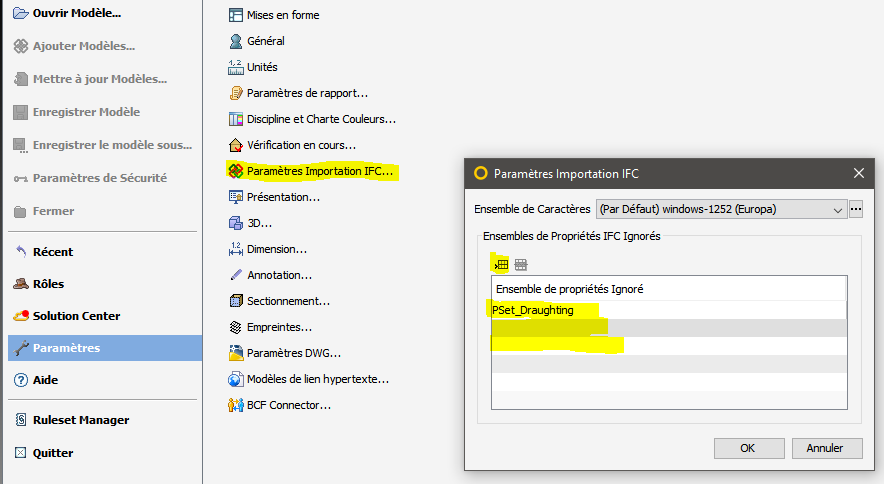Open the 3D settings icon
This screenshot has height=484, width=884.
click(x=236, y=223)
